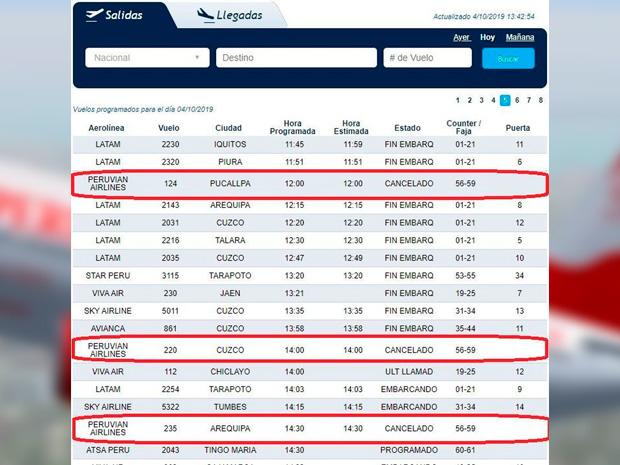Select the Hoy day filter
The width and height of the screenshot is (620, 465).
(x=487, y=37)
